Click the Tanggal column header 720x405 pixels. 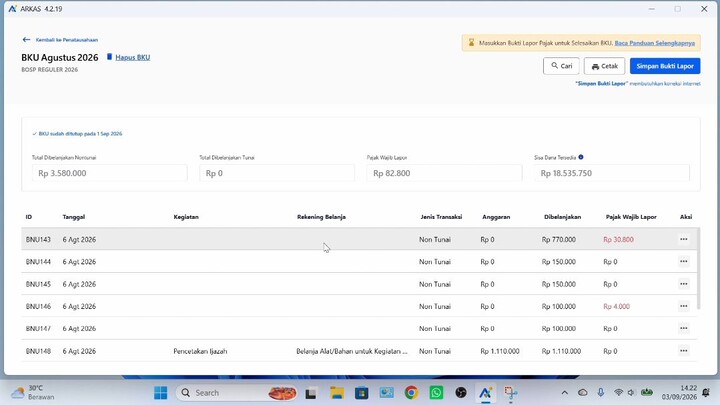[x=73, y=217]
